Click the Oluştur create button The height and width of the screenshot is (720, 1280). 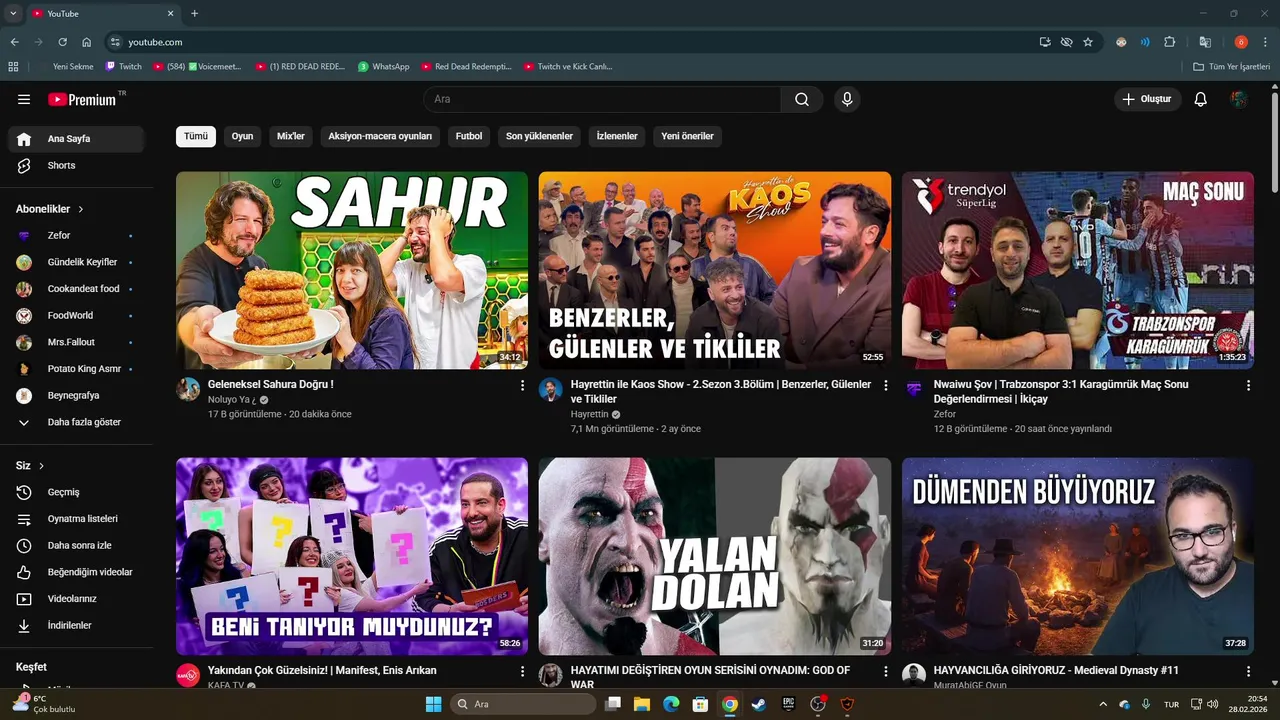pos(1148,99)
